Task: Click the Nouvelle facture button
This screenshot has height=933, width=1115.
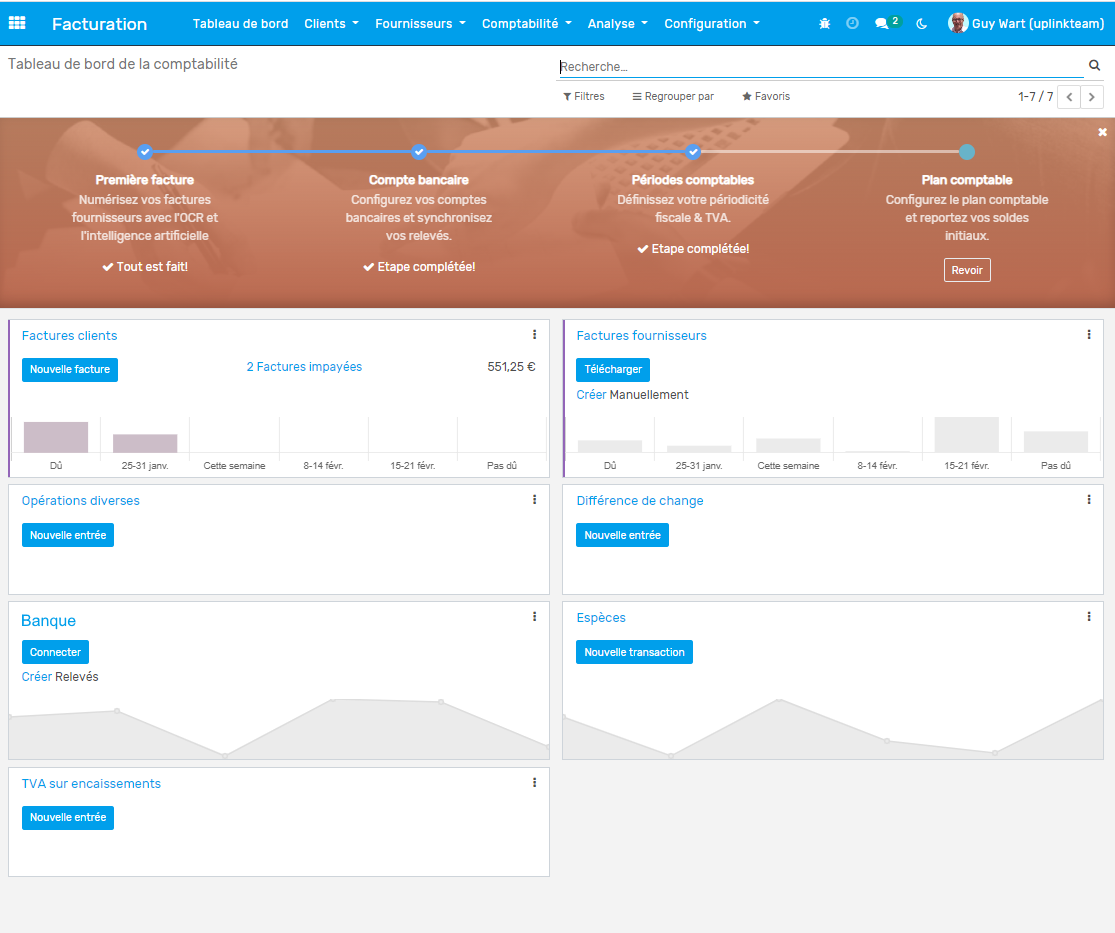Action: pyautogui.click(x=70, y=369)
